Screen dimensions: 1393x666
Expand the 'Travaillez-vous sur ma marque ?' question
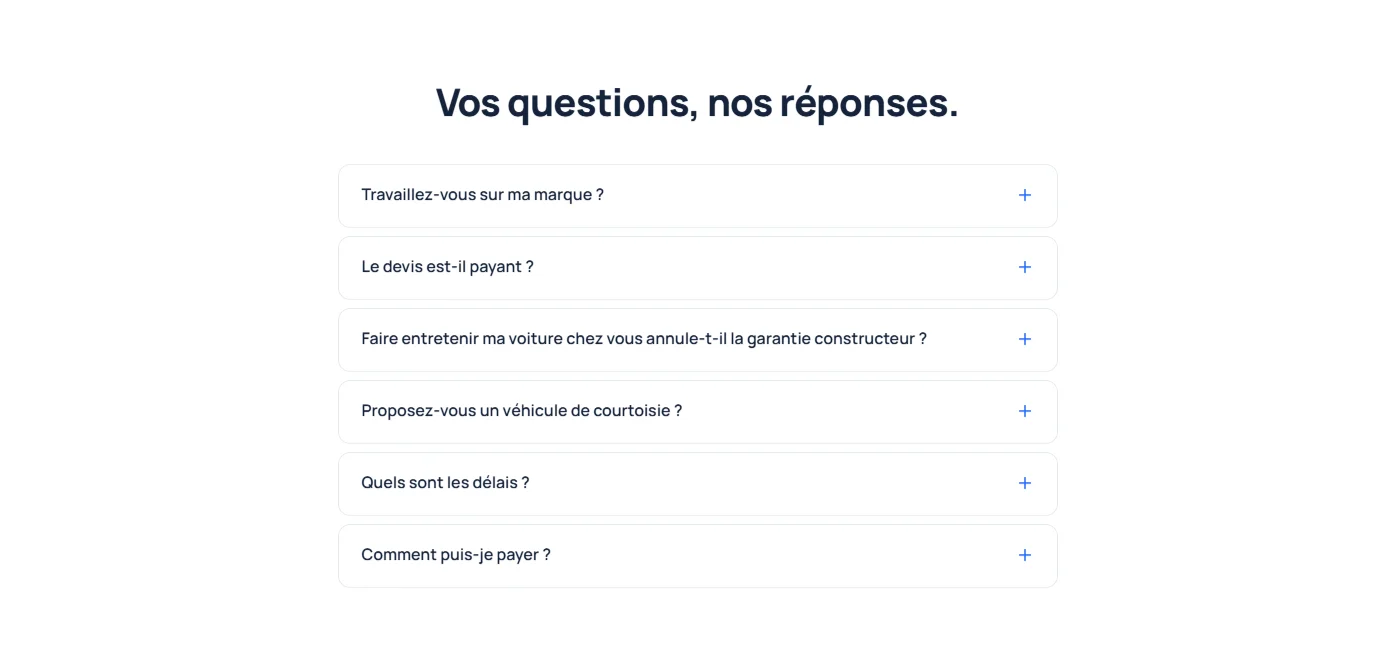[483, 195]
